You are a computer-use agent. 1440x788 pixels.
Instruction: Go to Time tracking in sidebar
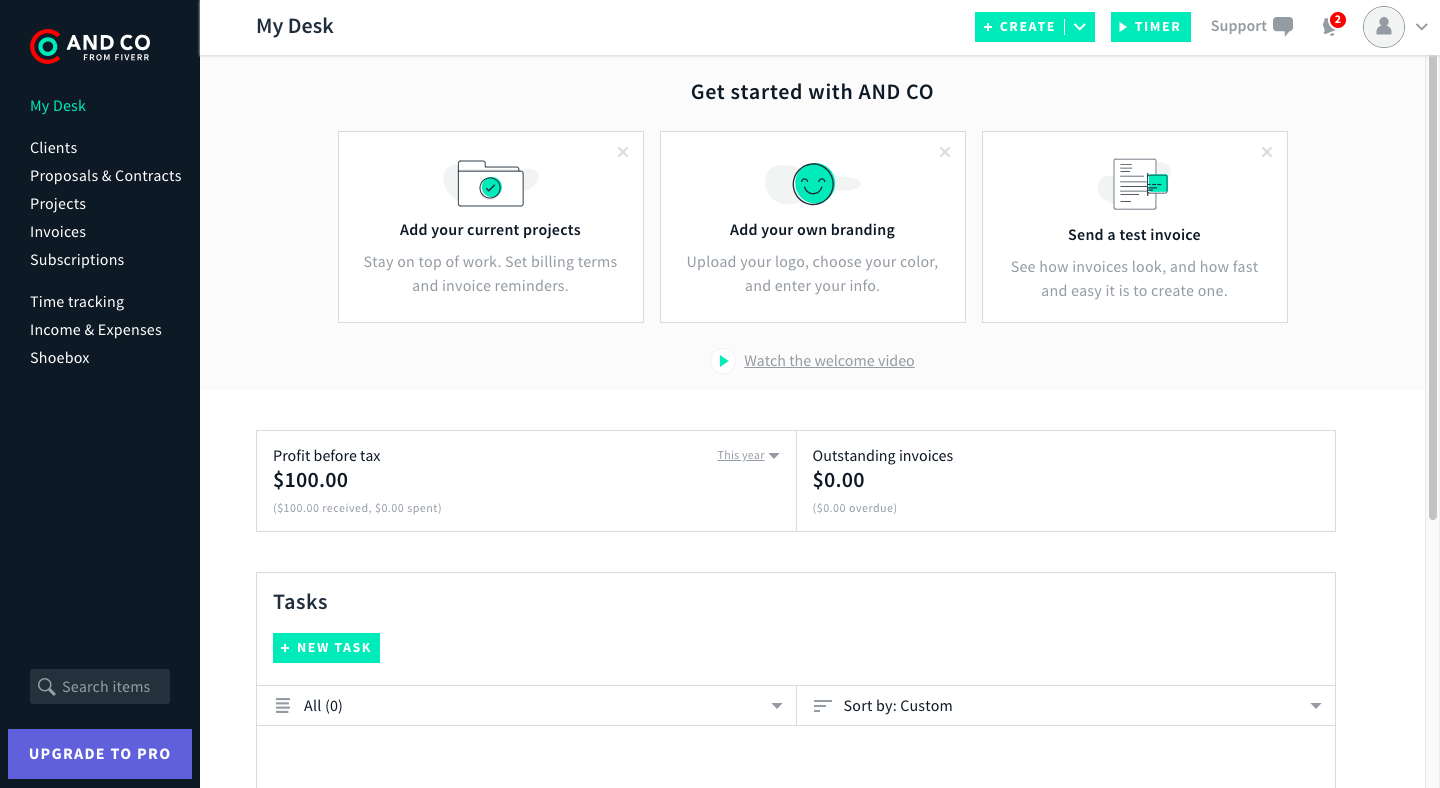(77, 302)
